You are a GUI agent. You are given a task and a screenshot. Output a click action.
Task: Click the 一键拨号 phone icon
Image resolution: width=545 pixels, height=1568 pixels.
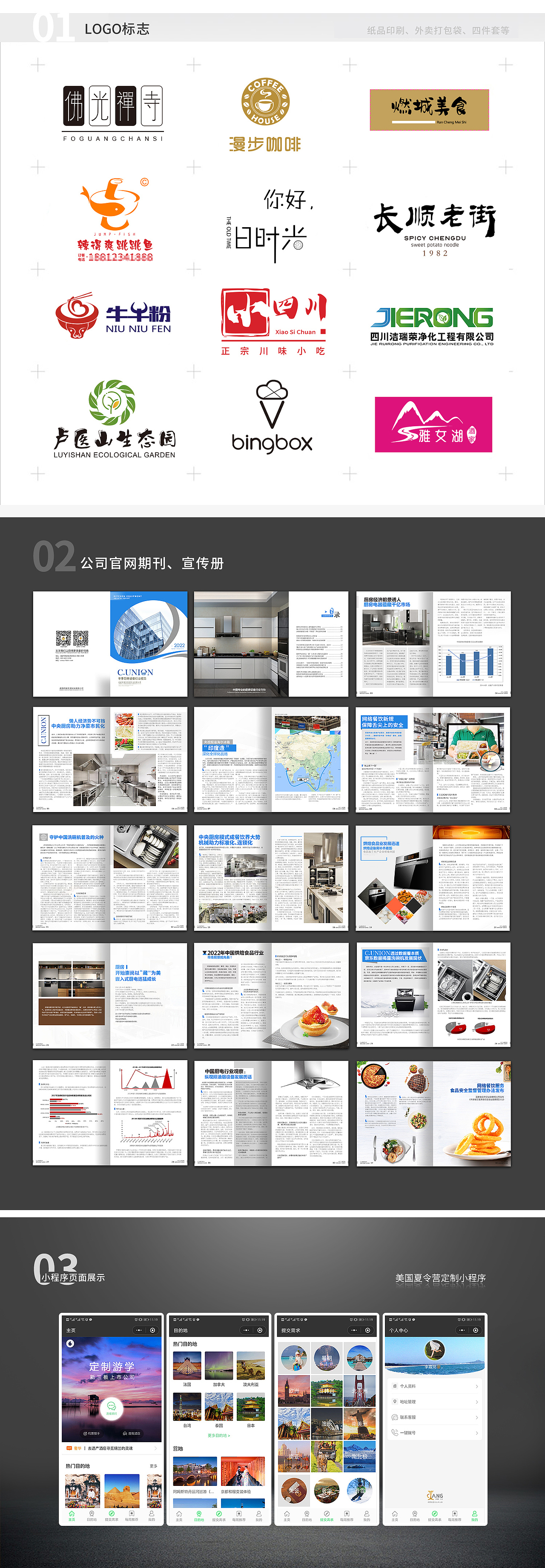[x=395, y=1433]
